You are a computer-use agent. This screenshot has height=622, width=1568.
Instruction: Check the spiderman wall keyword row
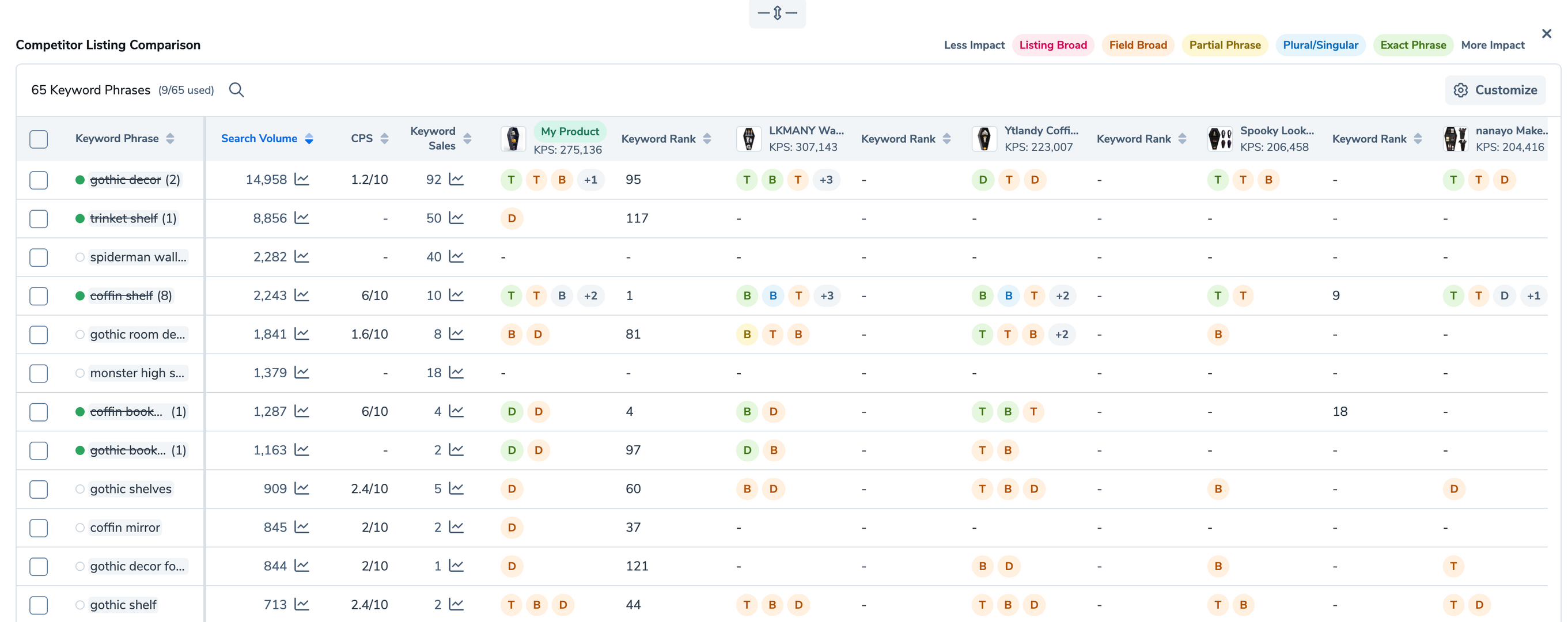coord(39,257)
